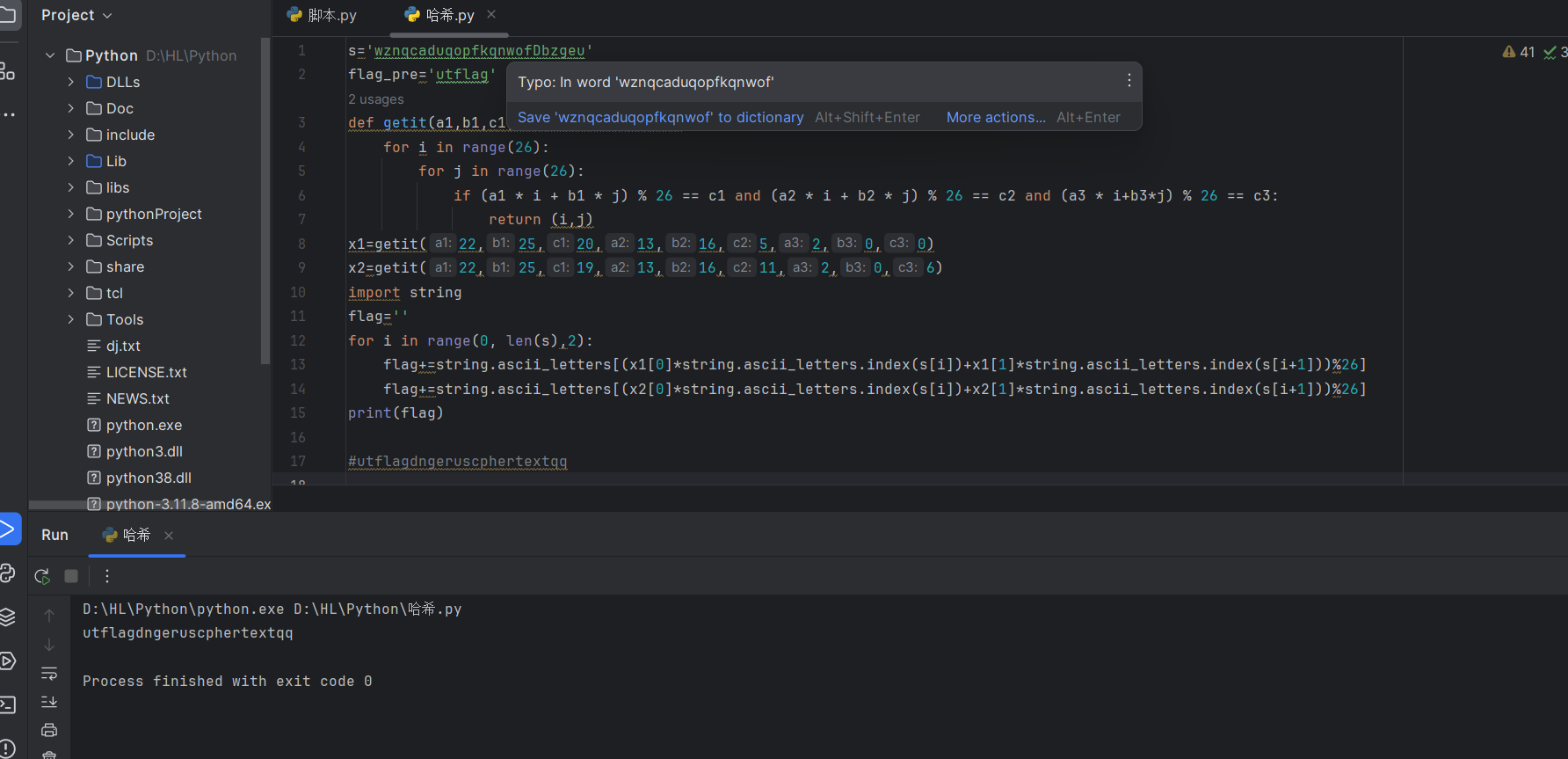Click the string value on line 1

pyautogui.click(x=479, y=50)
